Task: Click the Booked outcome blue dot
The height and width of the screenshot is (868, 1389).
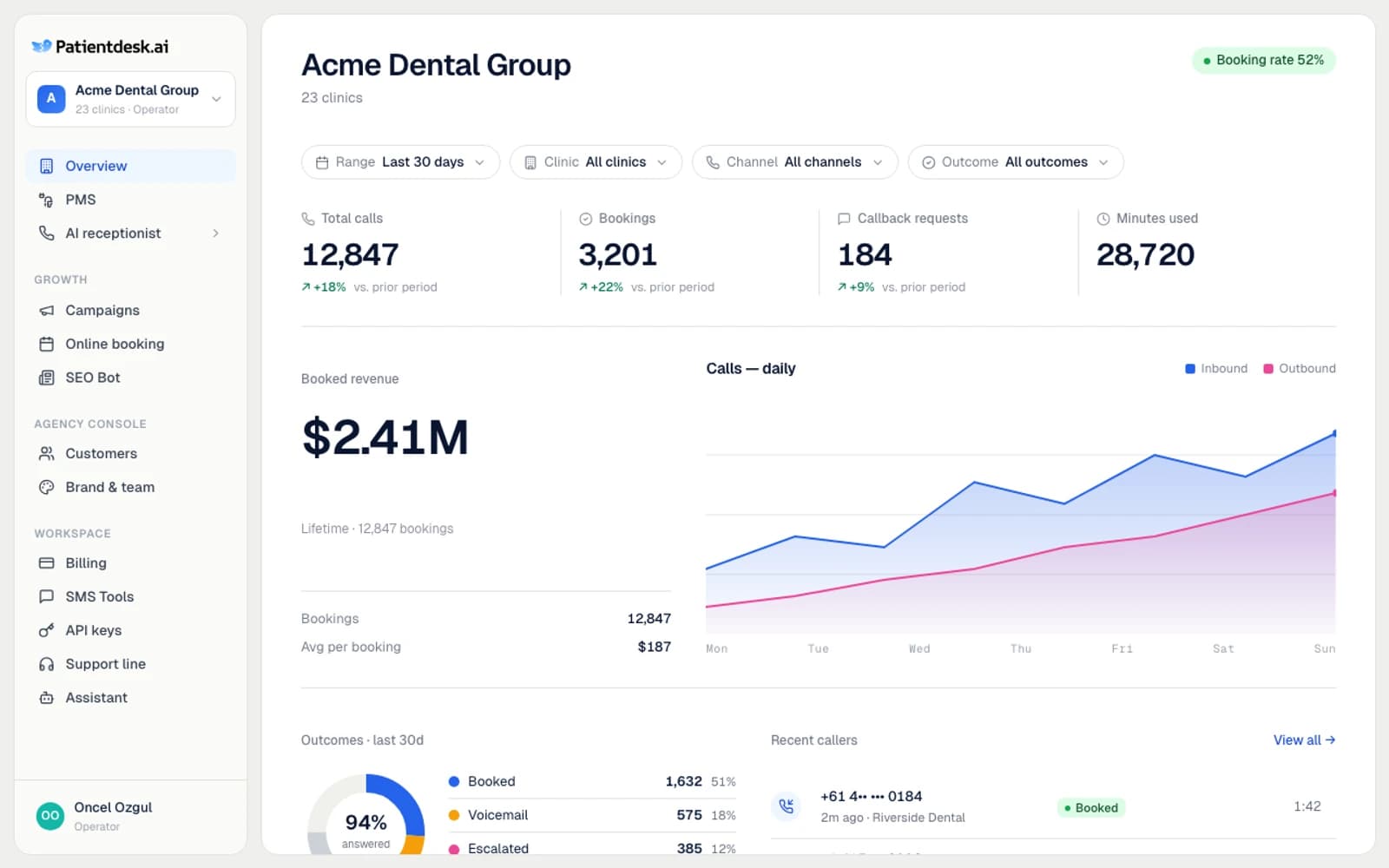Action: coord(453,782)
